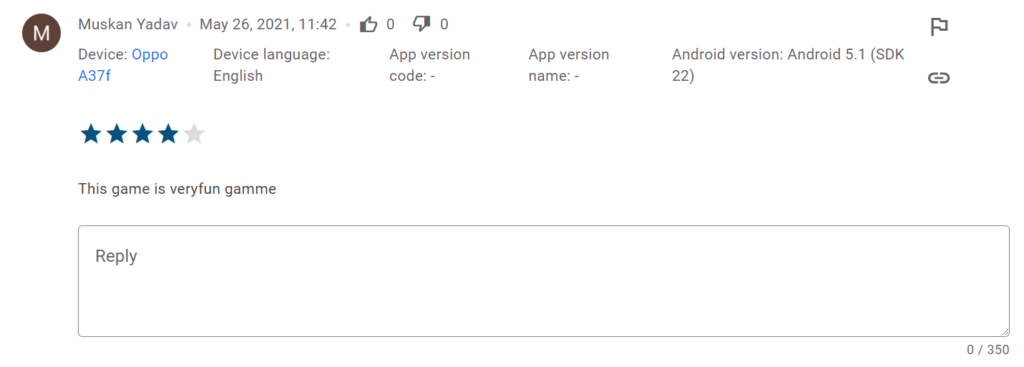Copy review link using chain icon
The image size is (1024, 367).
click(x=938, y=78)
